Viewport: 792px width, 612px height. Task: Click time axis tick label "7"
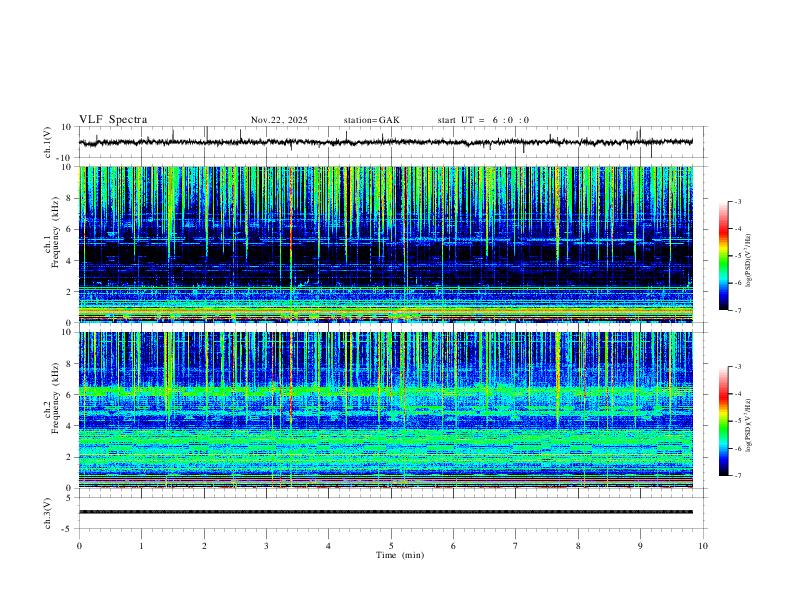pos(516,546)
